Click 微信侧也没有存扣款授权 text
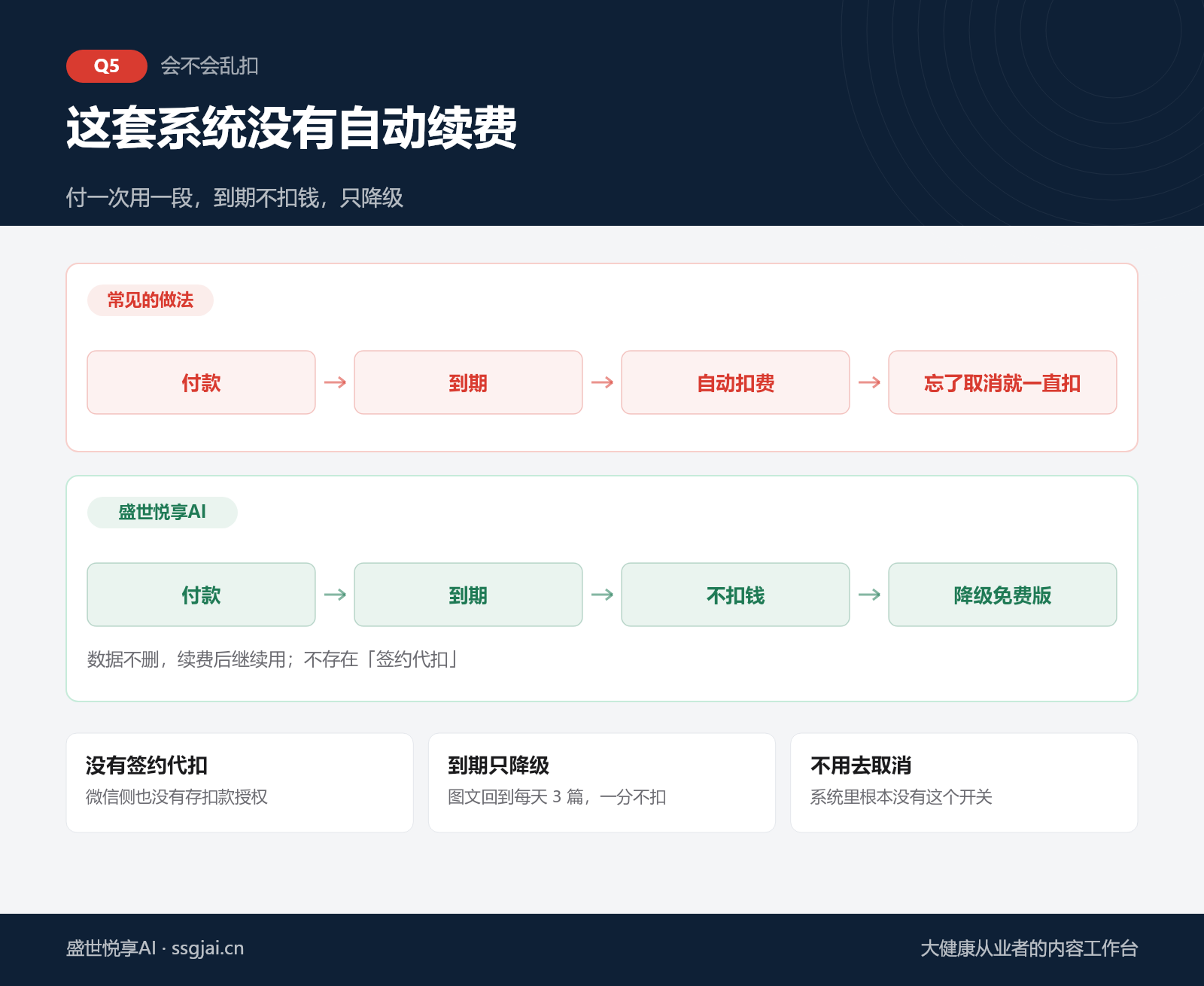The height and width of the screenshot is (986, 1204). [177, 797]
